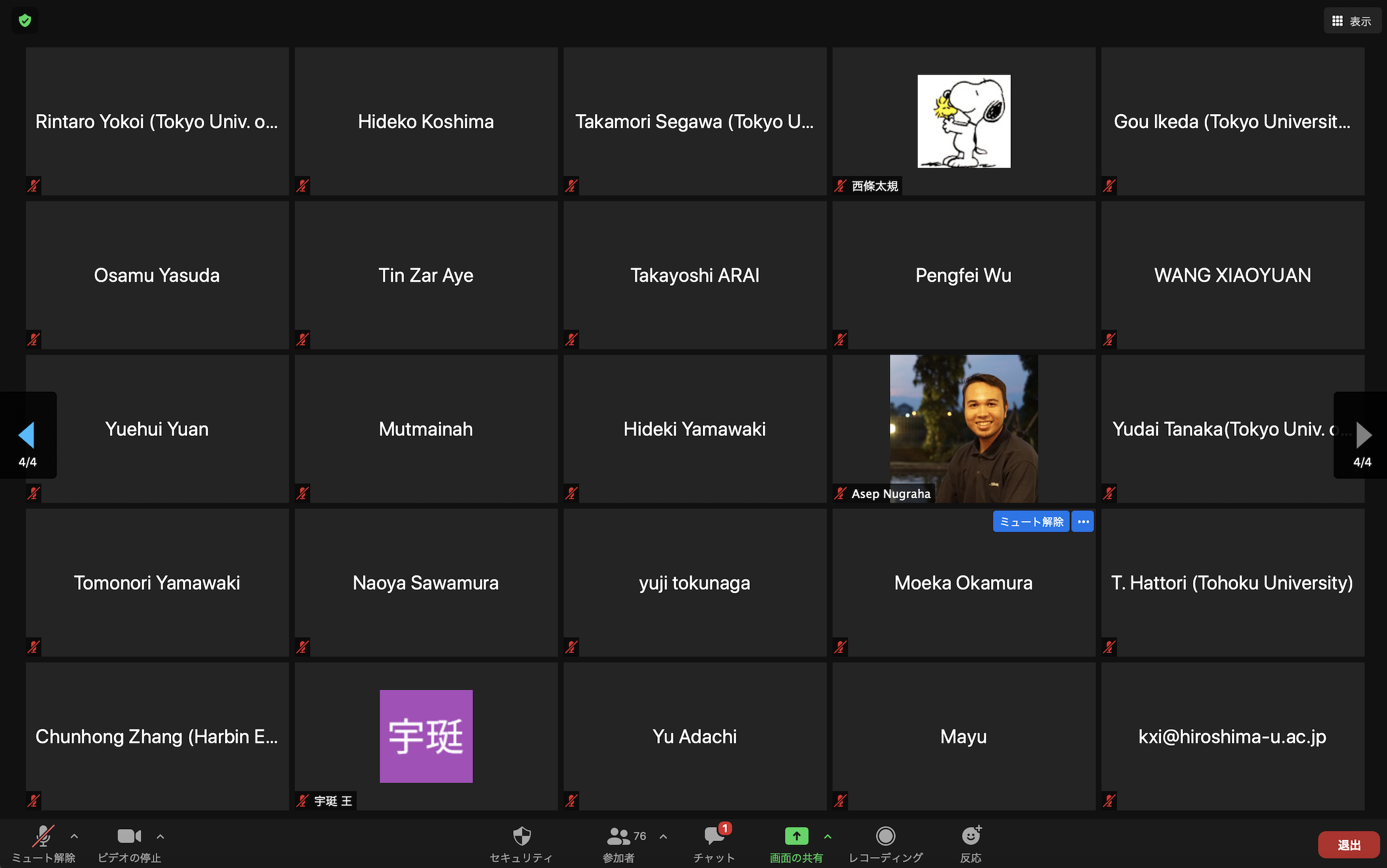The image size is (1387, 868).
Task: Select the Moeka Okamura participant name
Action: tap(963, 583)
